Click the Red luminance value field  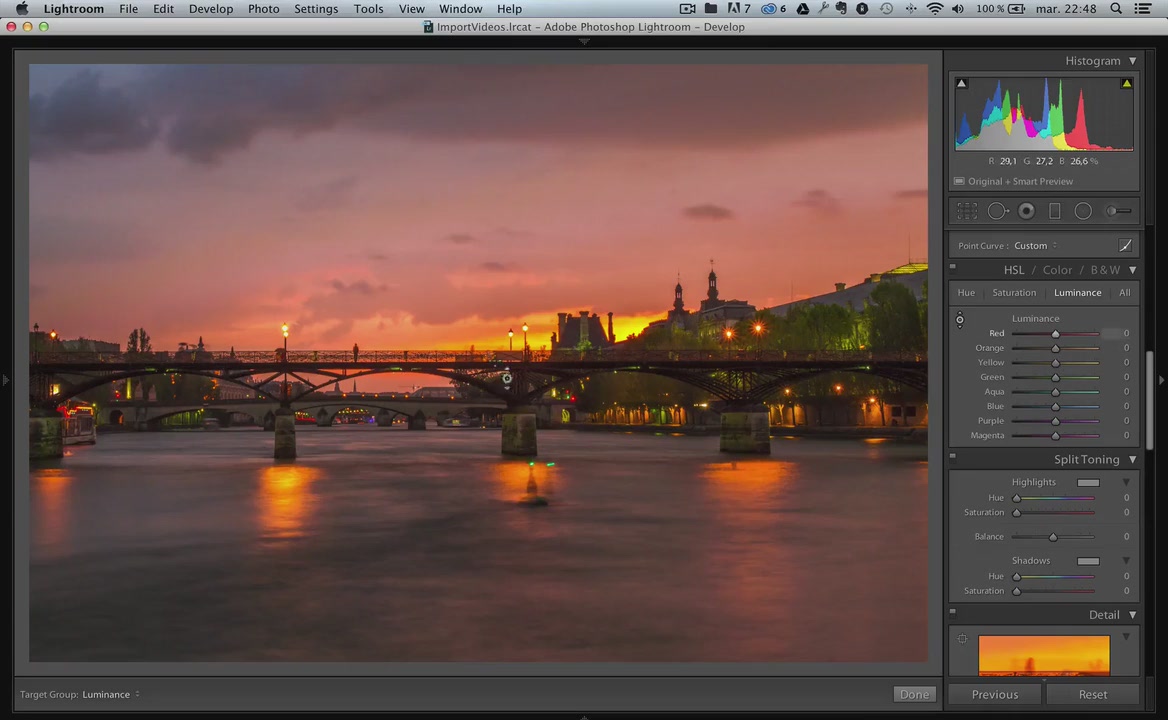tap(1117, 334)
